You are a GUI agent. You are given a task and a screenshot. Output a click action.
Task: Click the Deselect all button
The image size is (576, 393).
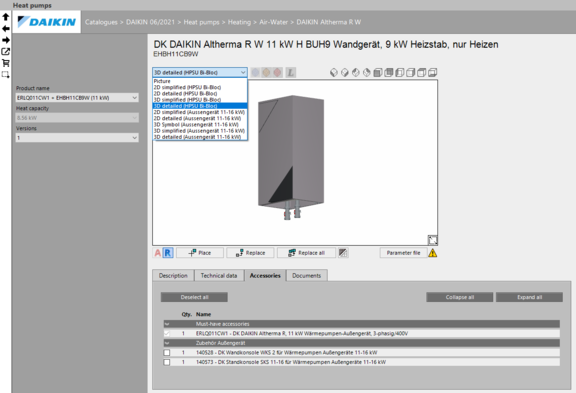194,297
